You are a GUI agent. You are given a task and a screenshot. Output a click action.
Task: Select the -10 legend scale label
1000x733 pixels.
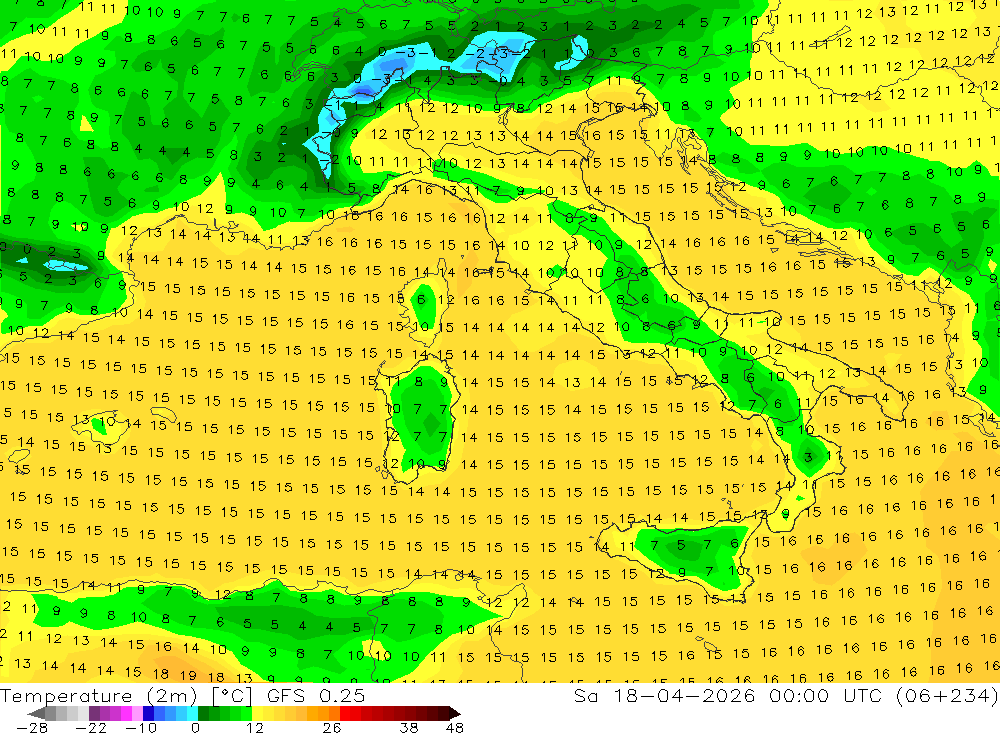pyautogui.click(x=141, y=728)
